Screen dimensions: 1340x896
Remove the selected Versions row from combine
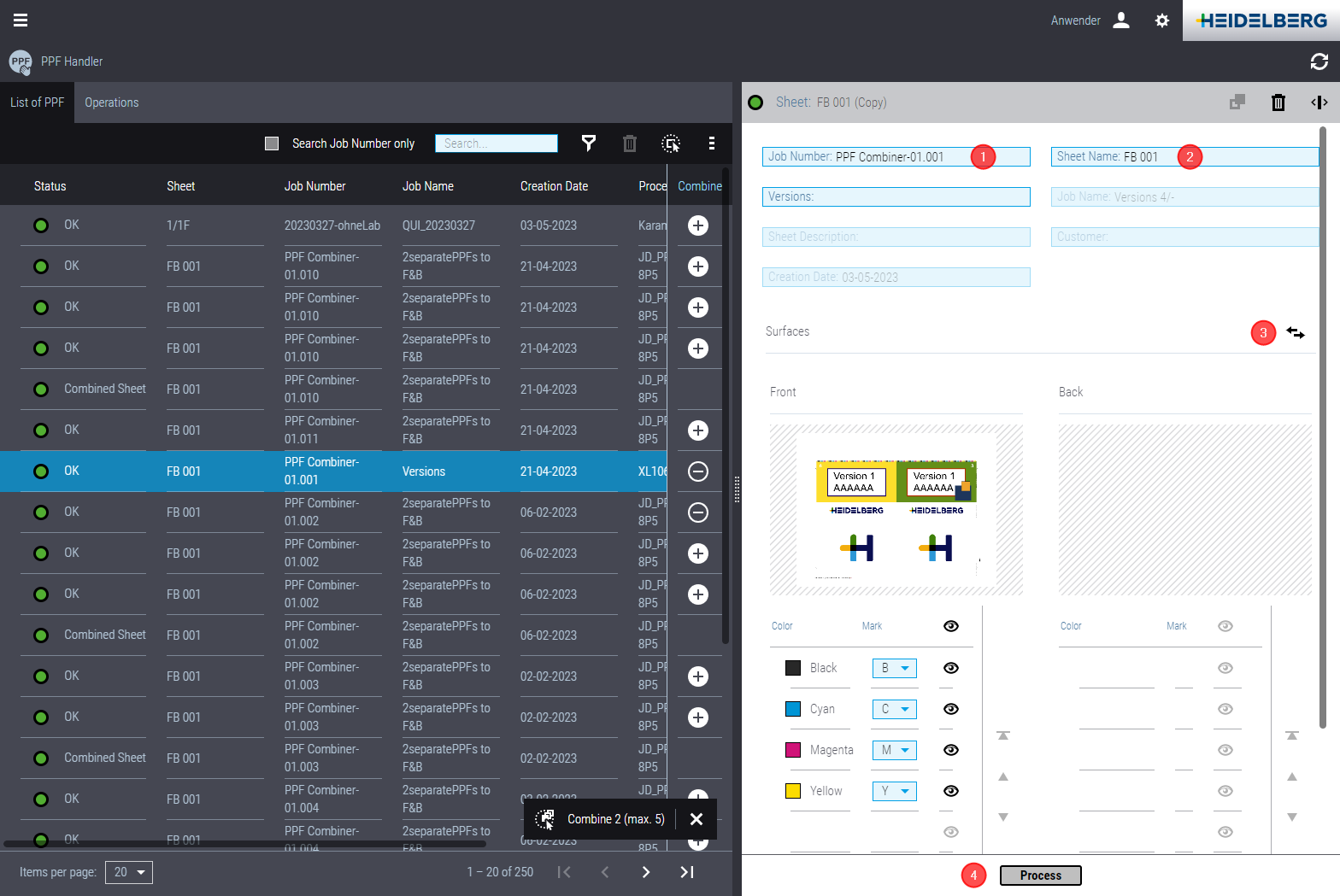(698, 471)
